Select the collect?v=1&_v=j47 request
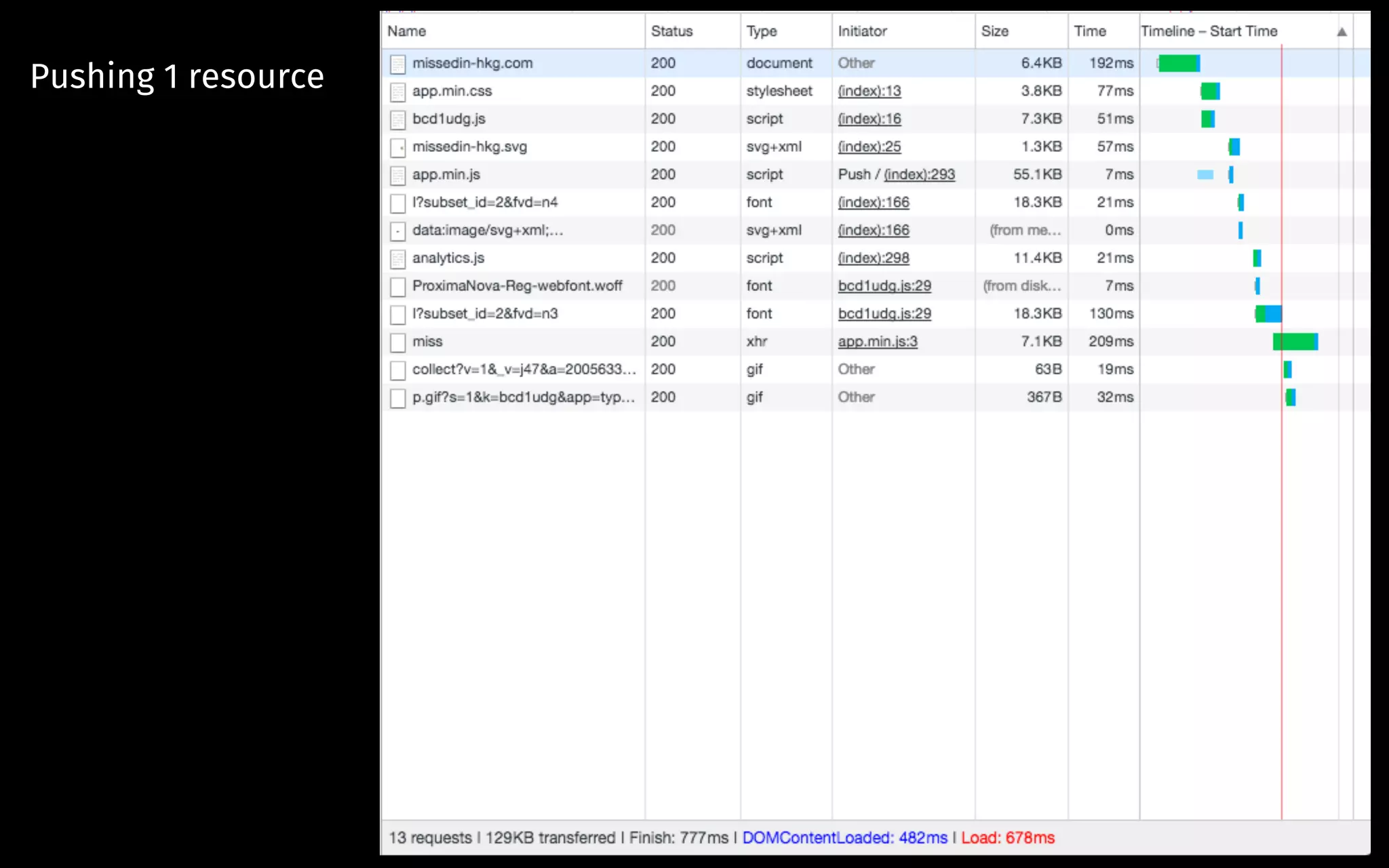1389x868 pixels. (x=524, y=369)
